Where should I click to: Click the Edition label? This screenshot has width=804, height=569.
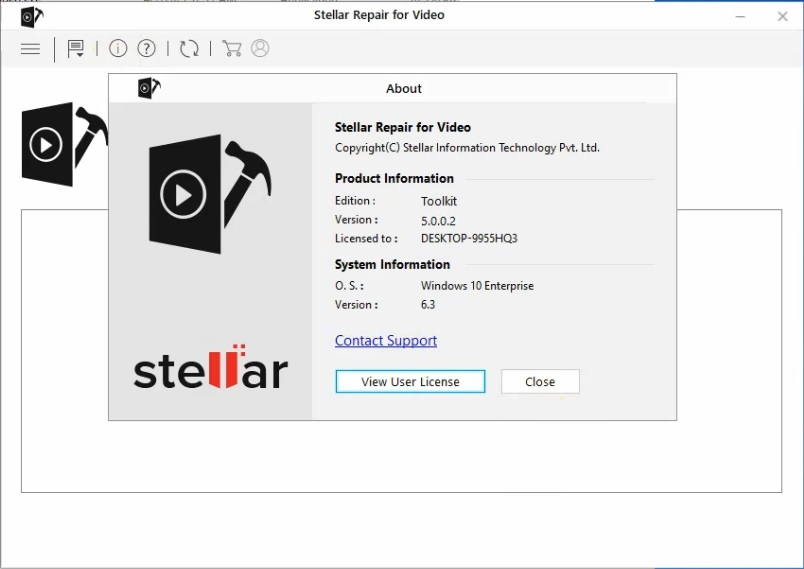click(355, 201)
